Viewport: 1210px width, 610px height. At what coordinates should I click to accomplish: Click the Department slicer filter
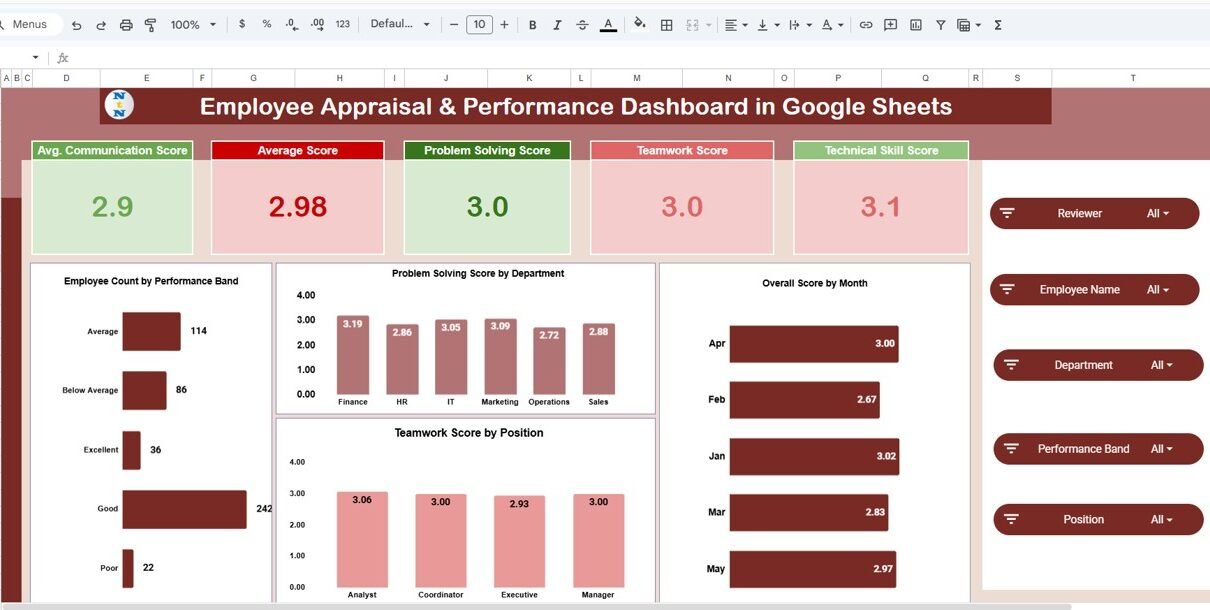(1098, 365)
